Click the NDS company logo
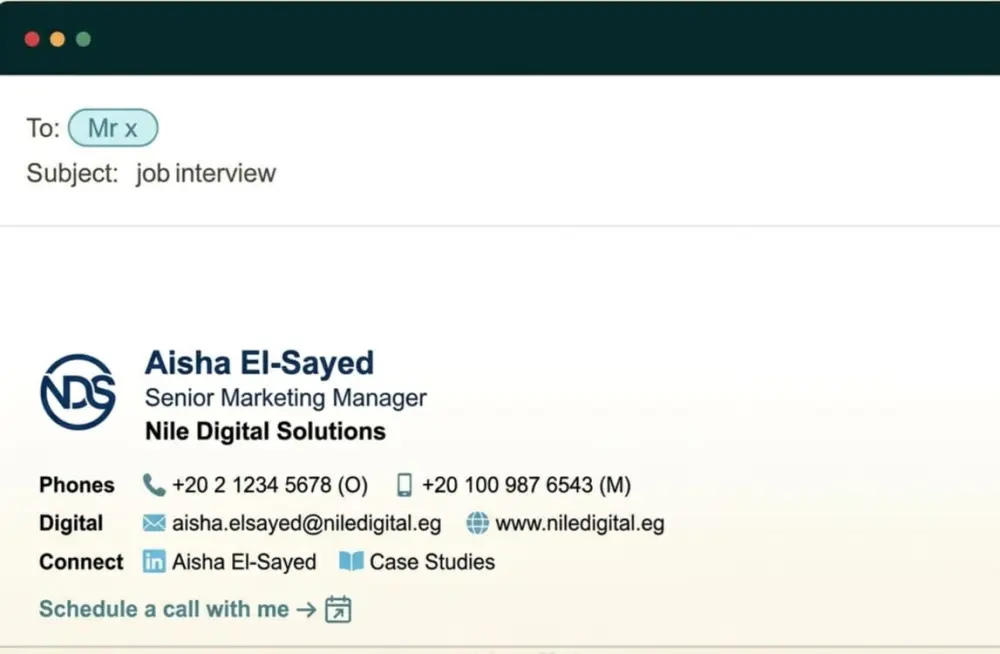 pos(78,392)
